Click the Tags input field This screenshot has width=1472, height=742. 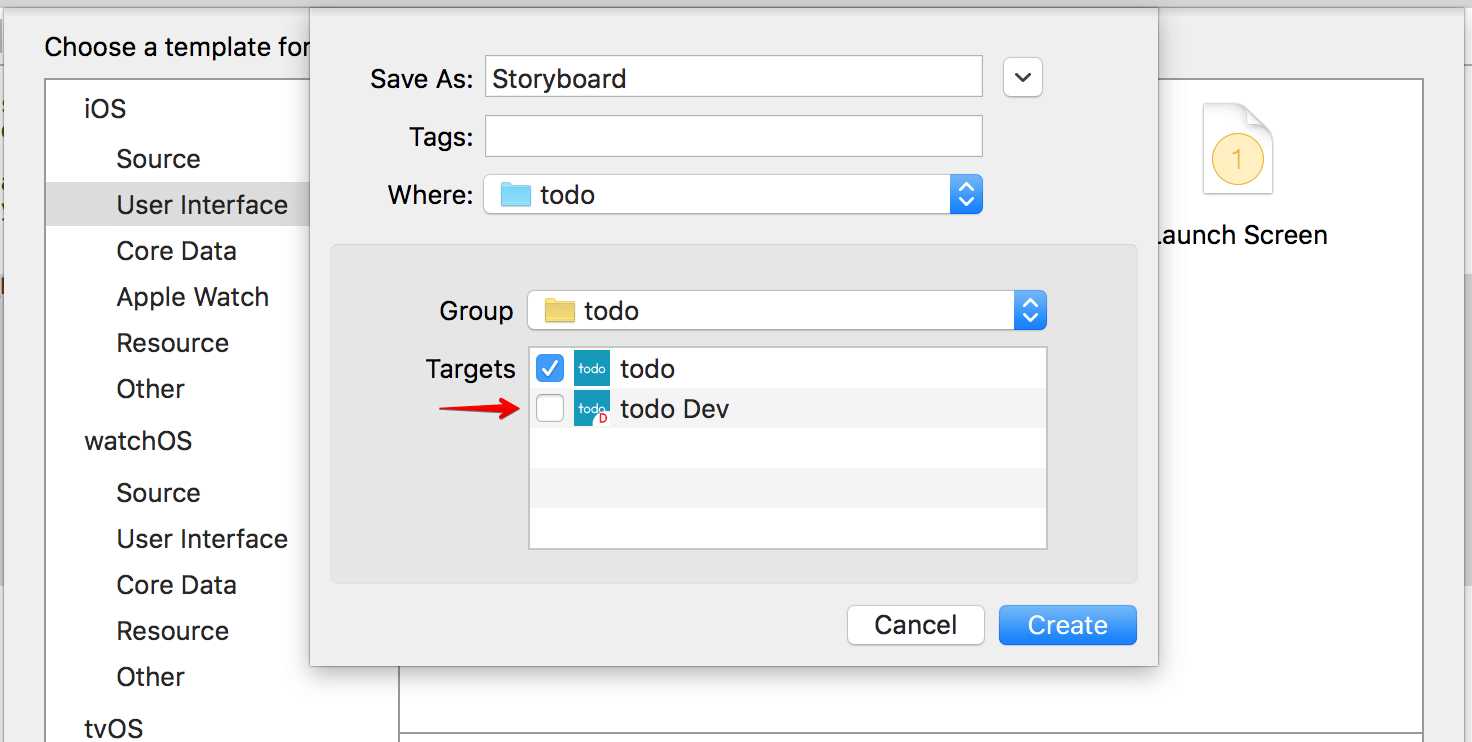[x=734, y=136]
